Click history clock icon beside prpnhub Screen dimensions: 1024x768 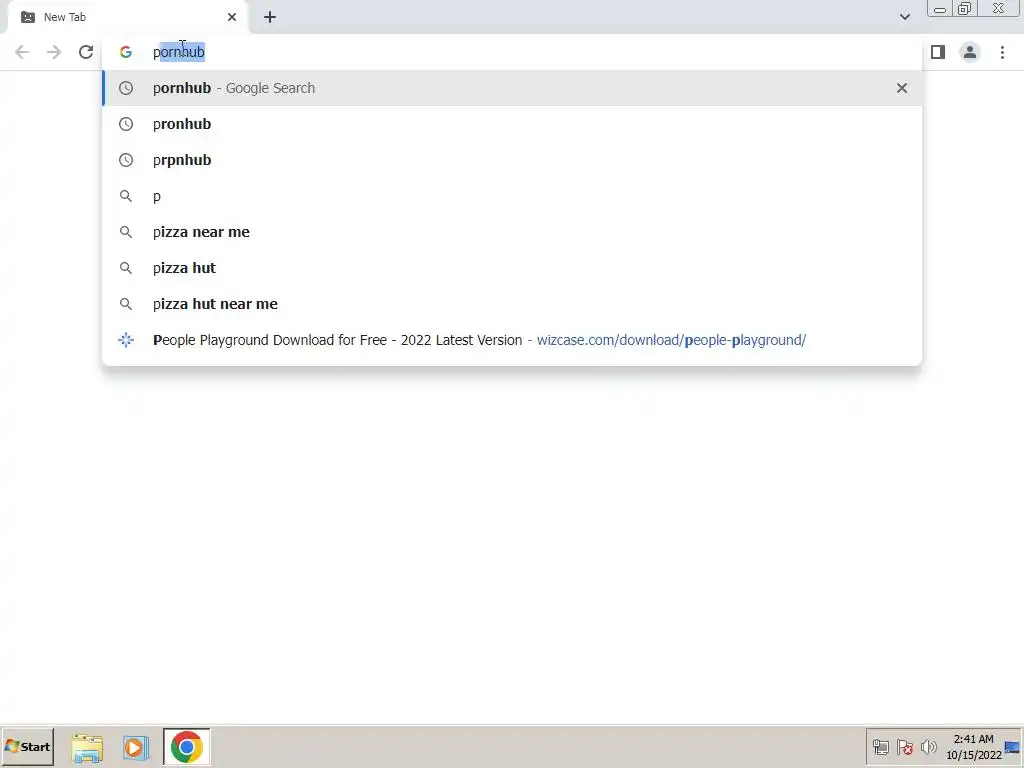click(126, 160)
